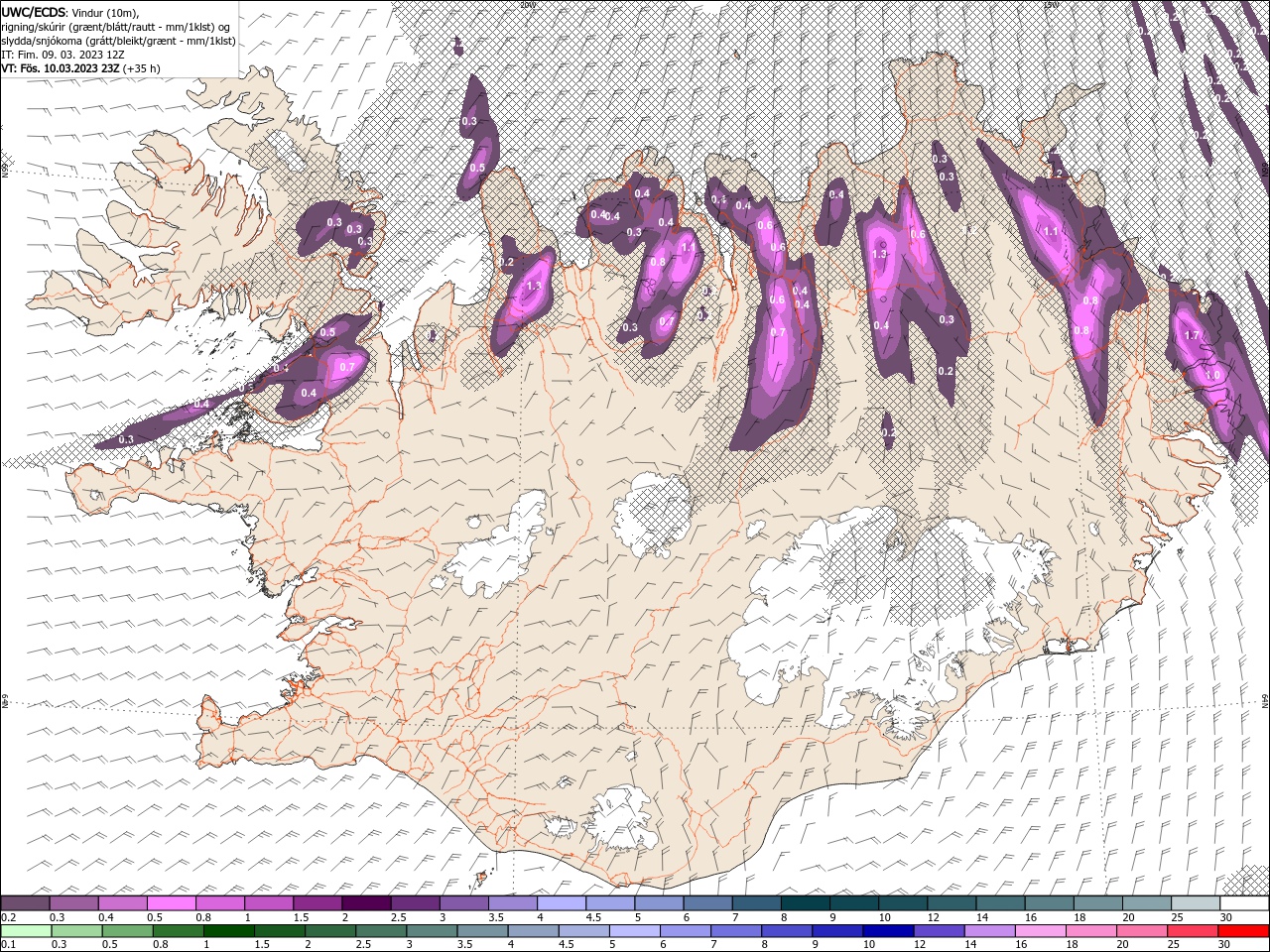The width and height of the screenshot is (1270, 952).
Task: Select the darkest green 1 rain legend swatch
Action: [229, 930]
